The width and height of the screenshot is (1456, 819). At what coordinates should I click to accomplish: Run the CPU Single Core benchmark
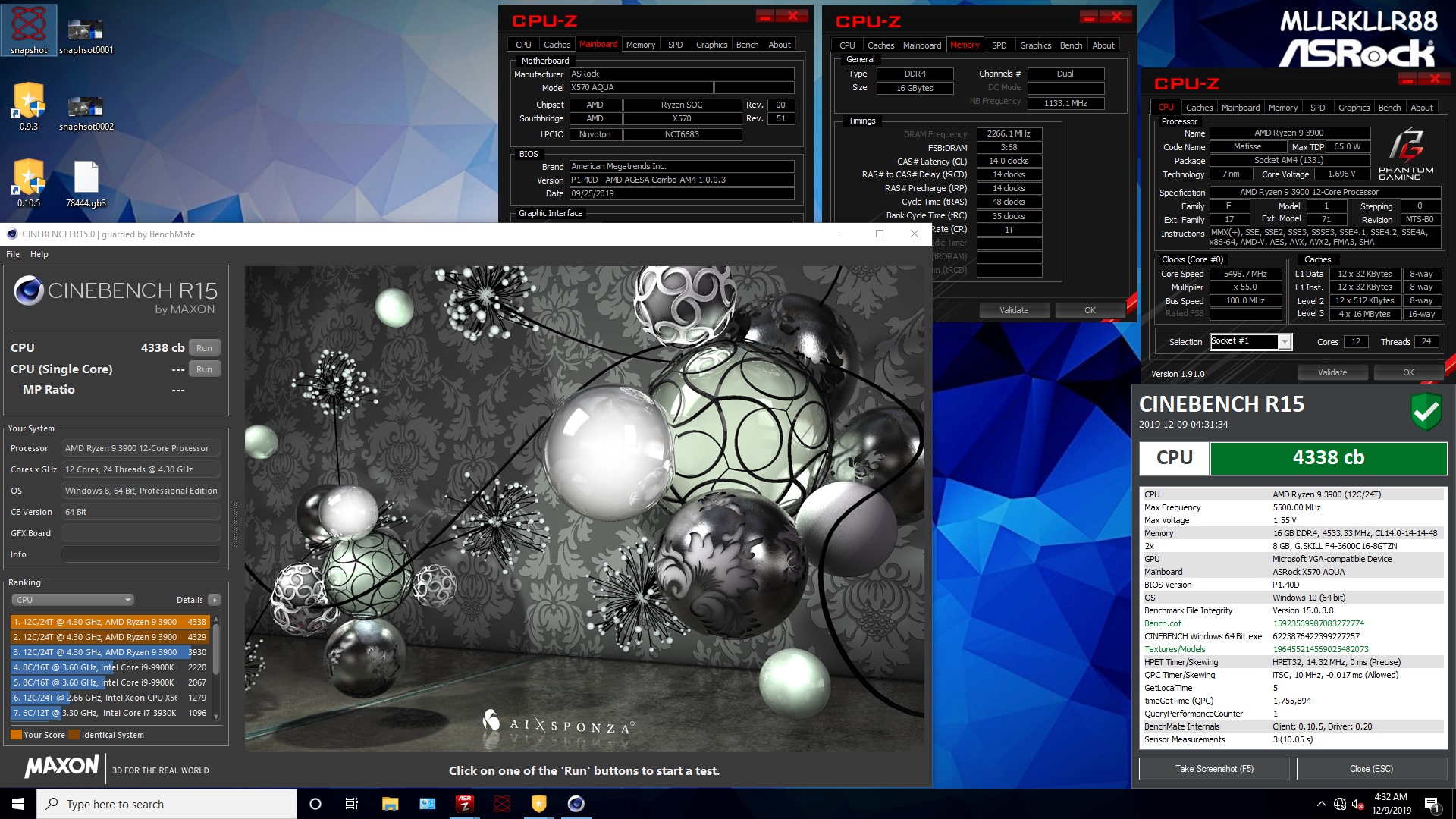204,369
